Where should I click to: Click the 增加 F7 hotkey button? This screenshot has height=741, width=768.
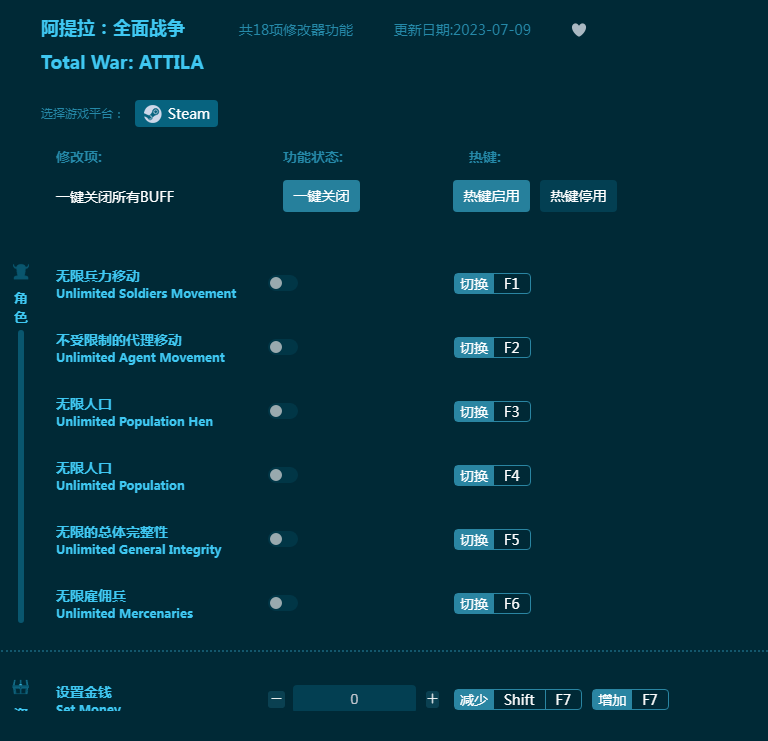630,699
